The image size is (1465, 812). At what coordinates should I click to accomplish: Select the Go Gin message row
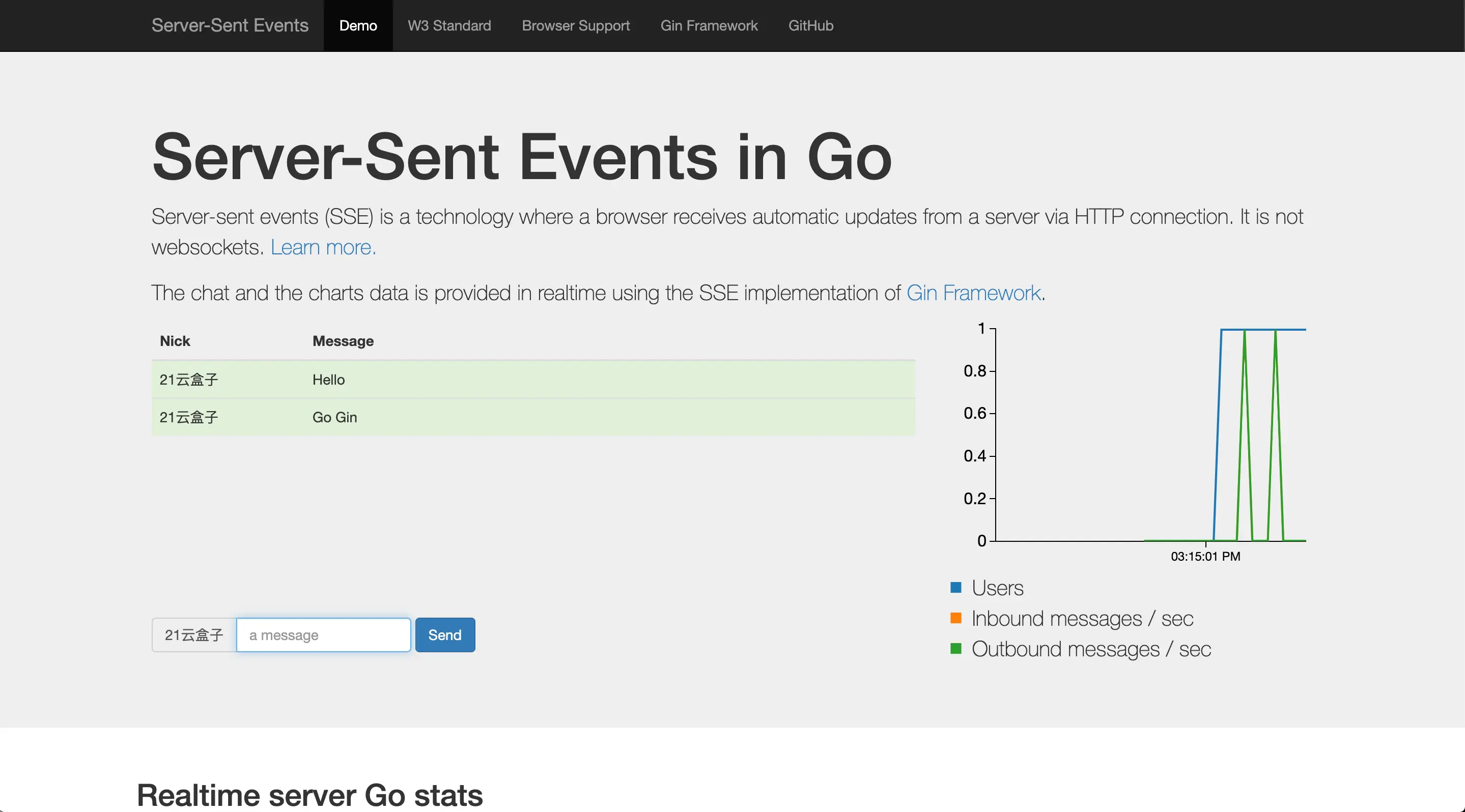533,417
